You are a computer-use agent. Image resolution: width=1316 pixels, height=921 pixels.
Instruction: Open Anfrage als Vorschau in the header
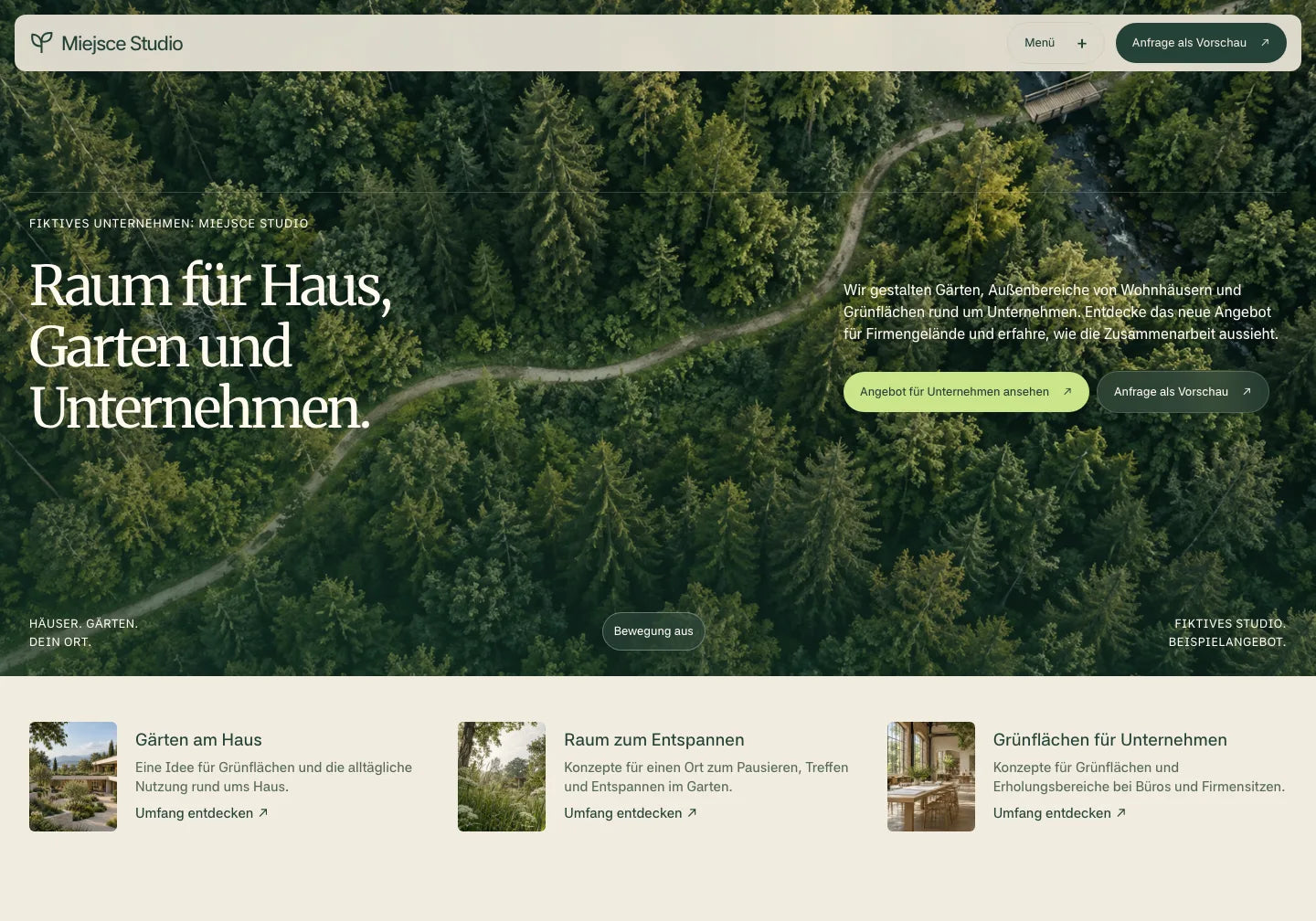pyautogui.click(x=1201, y=43)
